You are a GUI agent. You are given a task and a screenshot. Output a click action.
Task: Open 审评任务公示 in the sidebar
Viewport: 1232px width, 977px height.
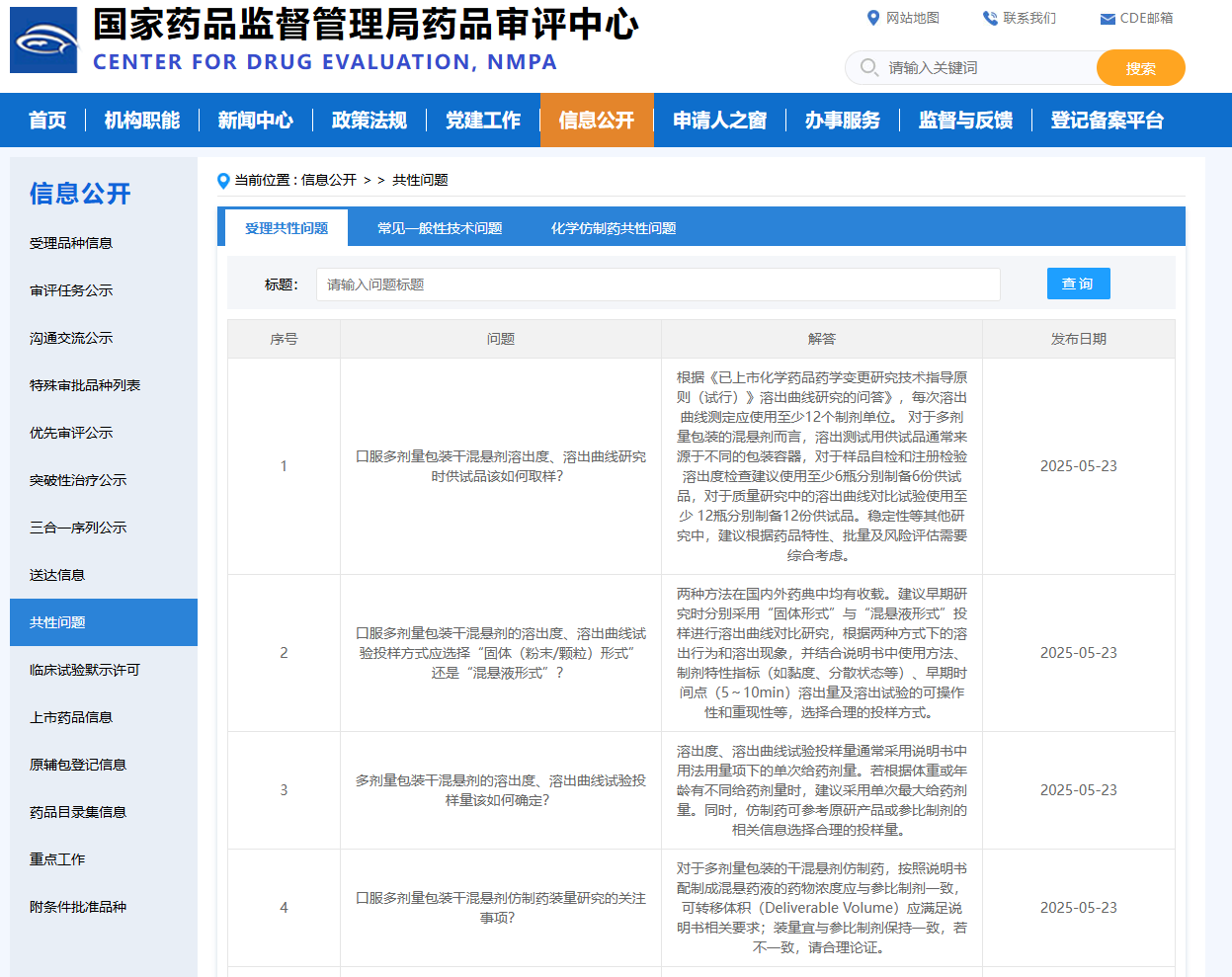coord(71,290)
